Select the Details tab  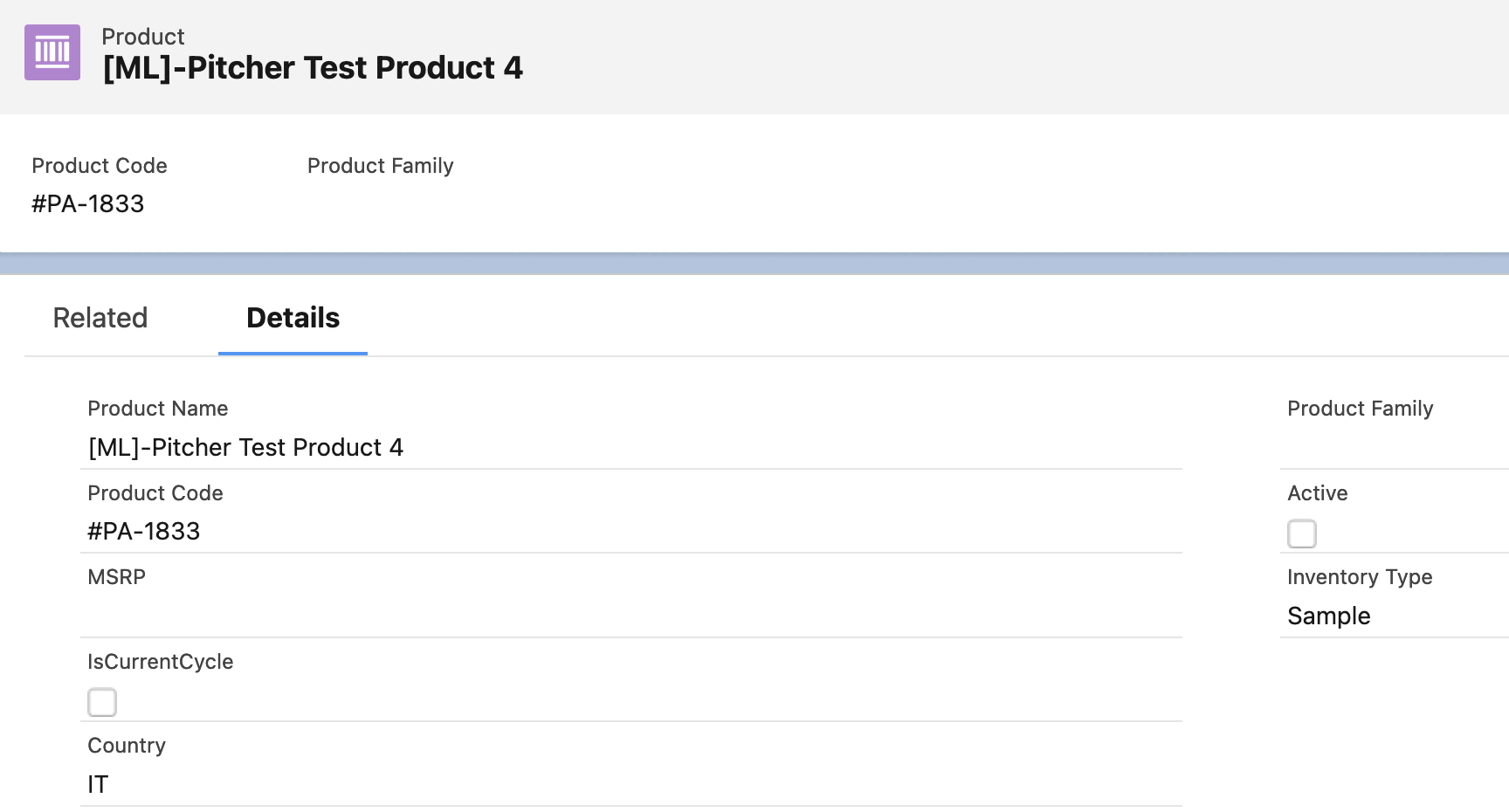(293, 318)
